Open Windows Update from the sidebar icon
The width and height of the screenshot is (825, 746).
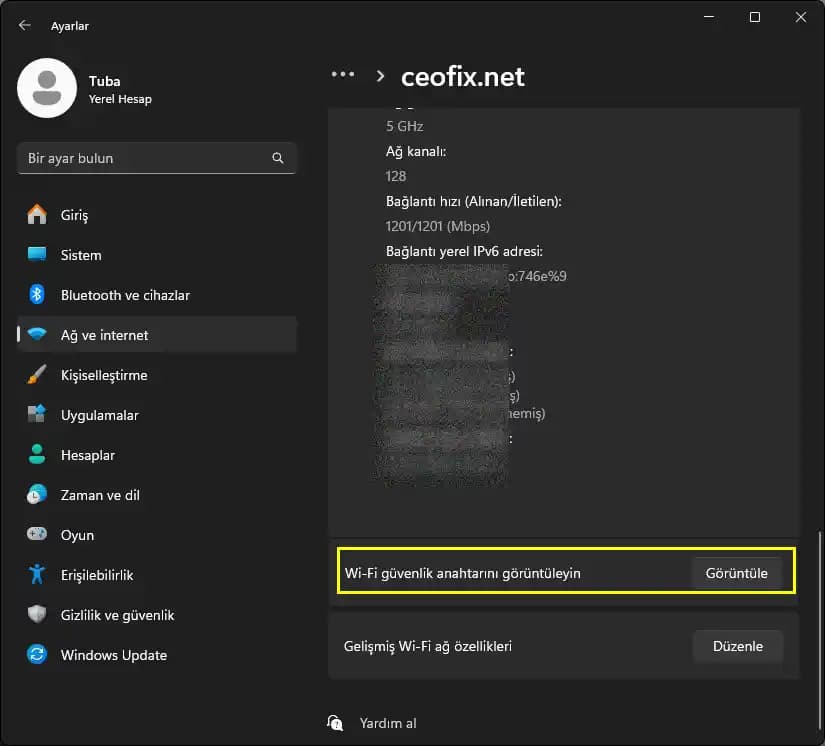36,655
